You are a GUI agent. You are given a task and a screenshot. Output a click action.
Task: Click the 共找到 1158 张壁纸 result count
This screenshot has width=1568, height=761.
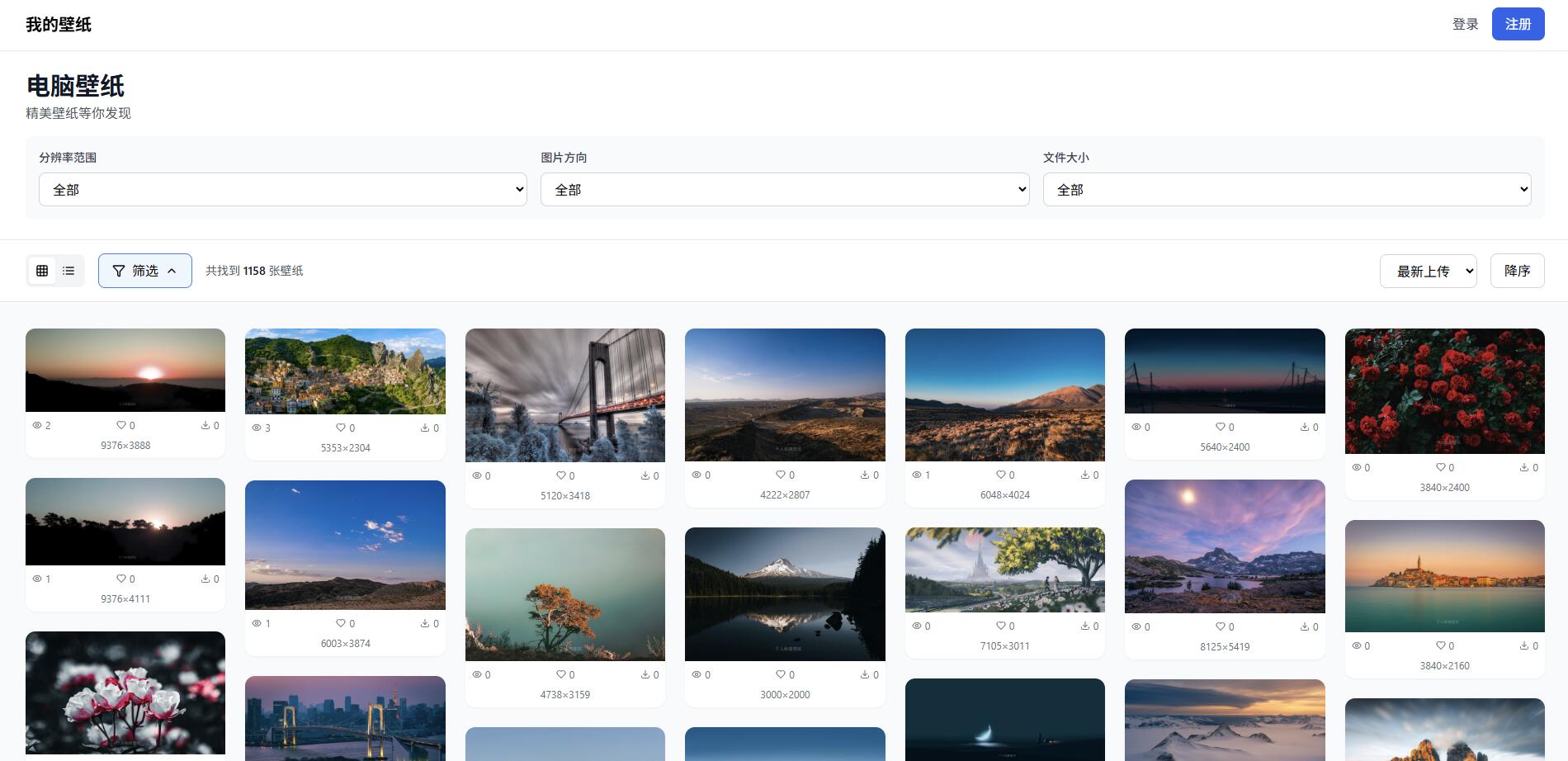coord(254,271)
